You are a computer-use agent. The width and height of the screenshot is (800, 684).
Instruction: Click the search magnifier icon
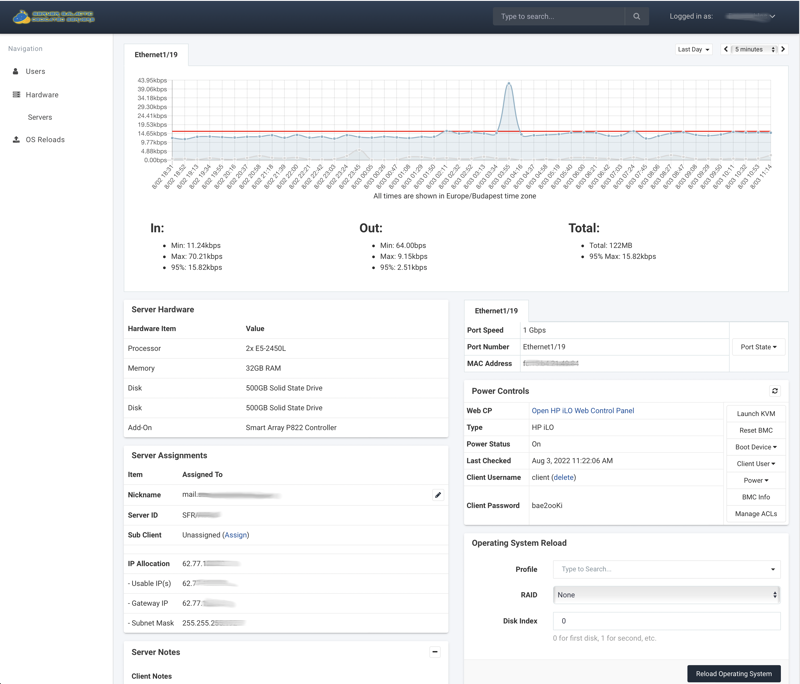637,16
